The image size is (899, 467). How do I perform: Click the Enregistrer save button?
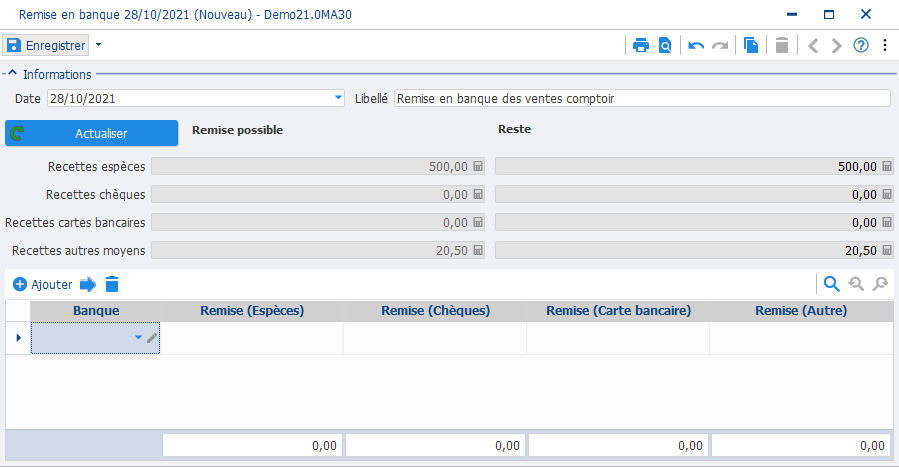tap(46, 45)
